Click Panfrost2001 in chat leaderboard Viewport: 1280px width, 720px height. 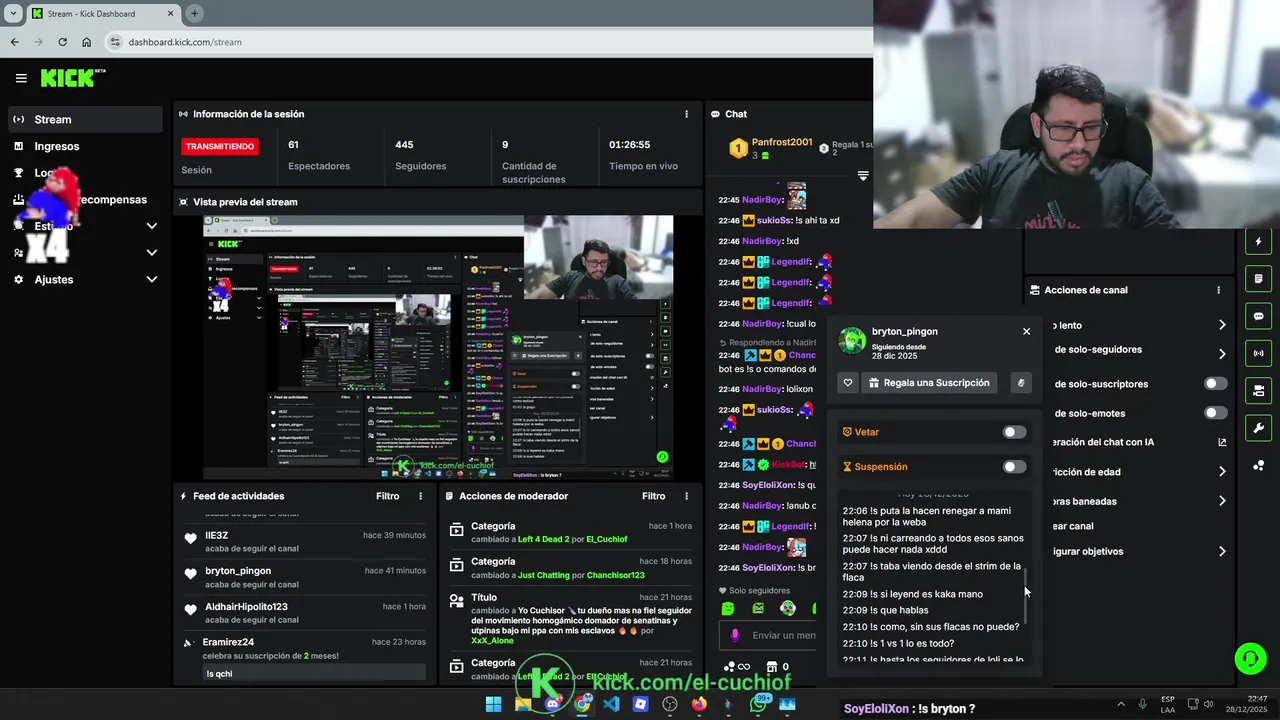point(781,142)
